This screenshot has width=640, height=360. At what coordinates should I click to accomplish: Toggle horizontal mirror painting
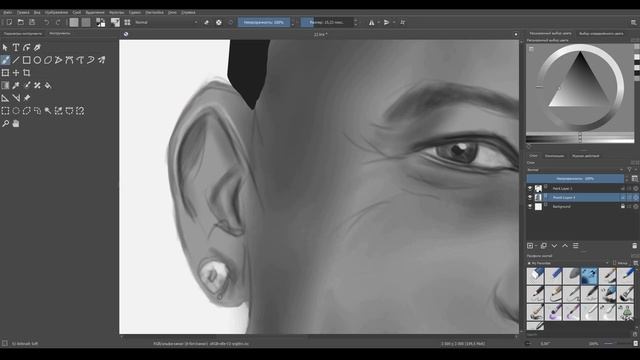[x=371, y=22]
